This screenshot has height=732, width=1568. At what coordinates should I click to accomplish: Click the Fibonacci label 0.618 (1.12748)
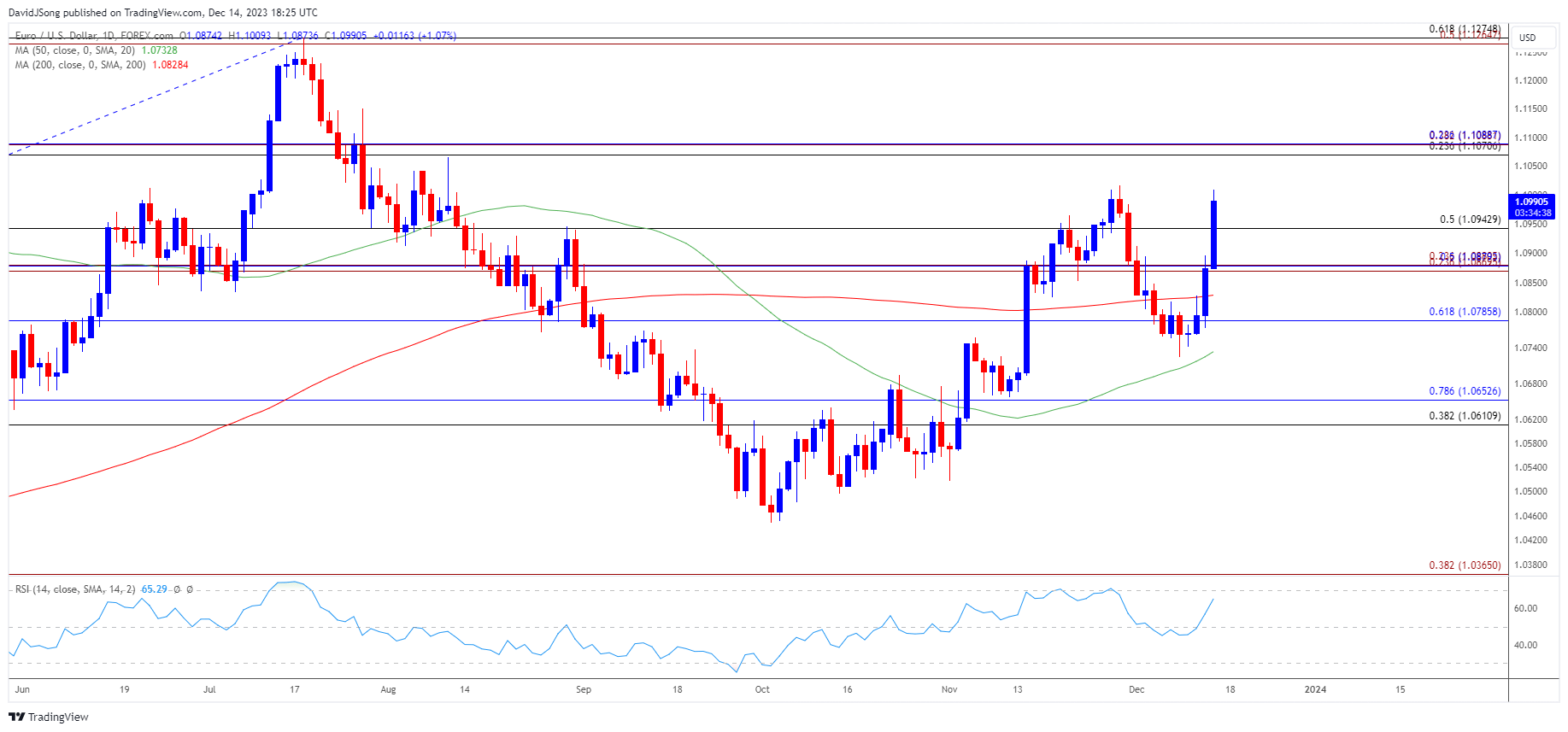[1465, 29]
